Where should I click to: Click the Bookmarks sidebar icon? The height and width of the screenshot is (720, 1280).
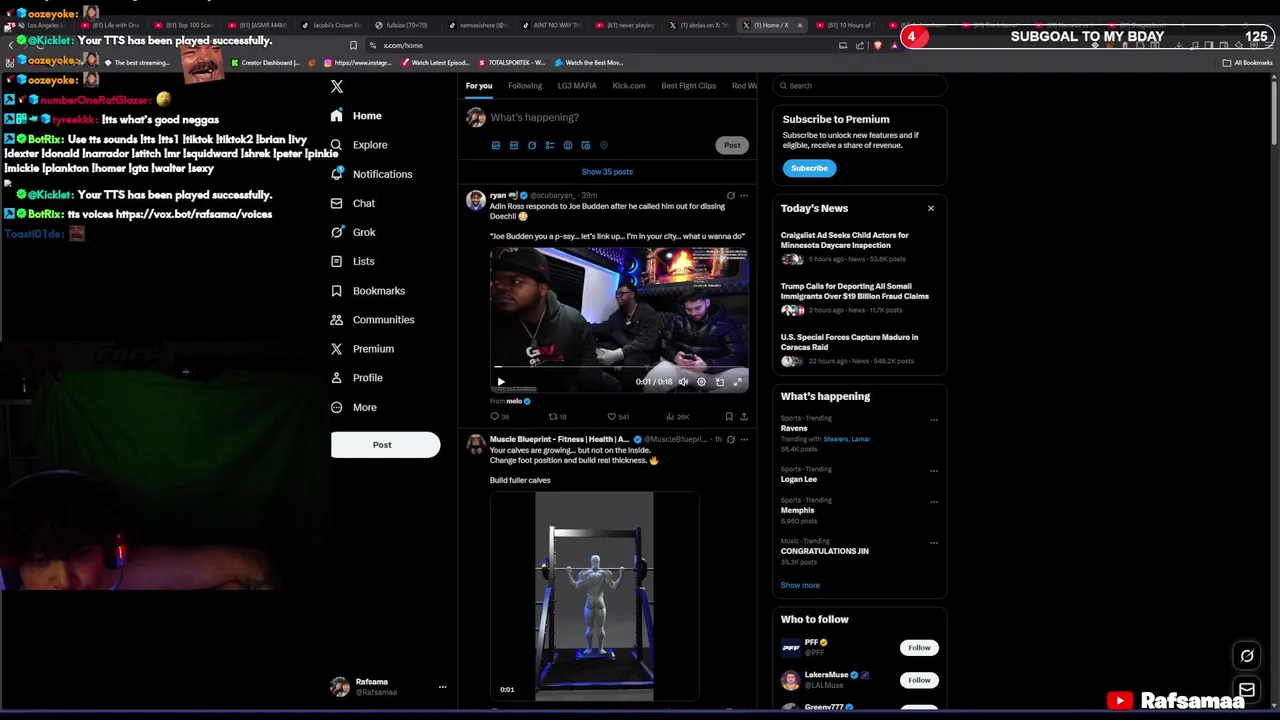tap(337, 291)
